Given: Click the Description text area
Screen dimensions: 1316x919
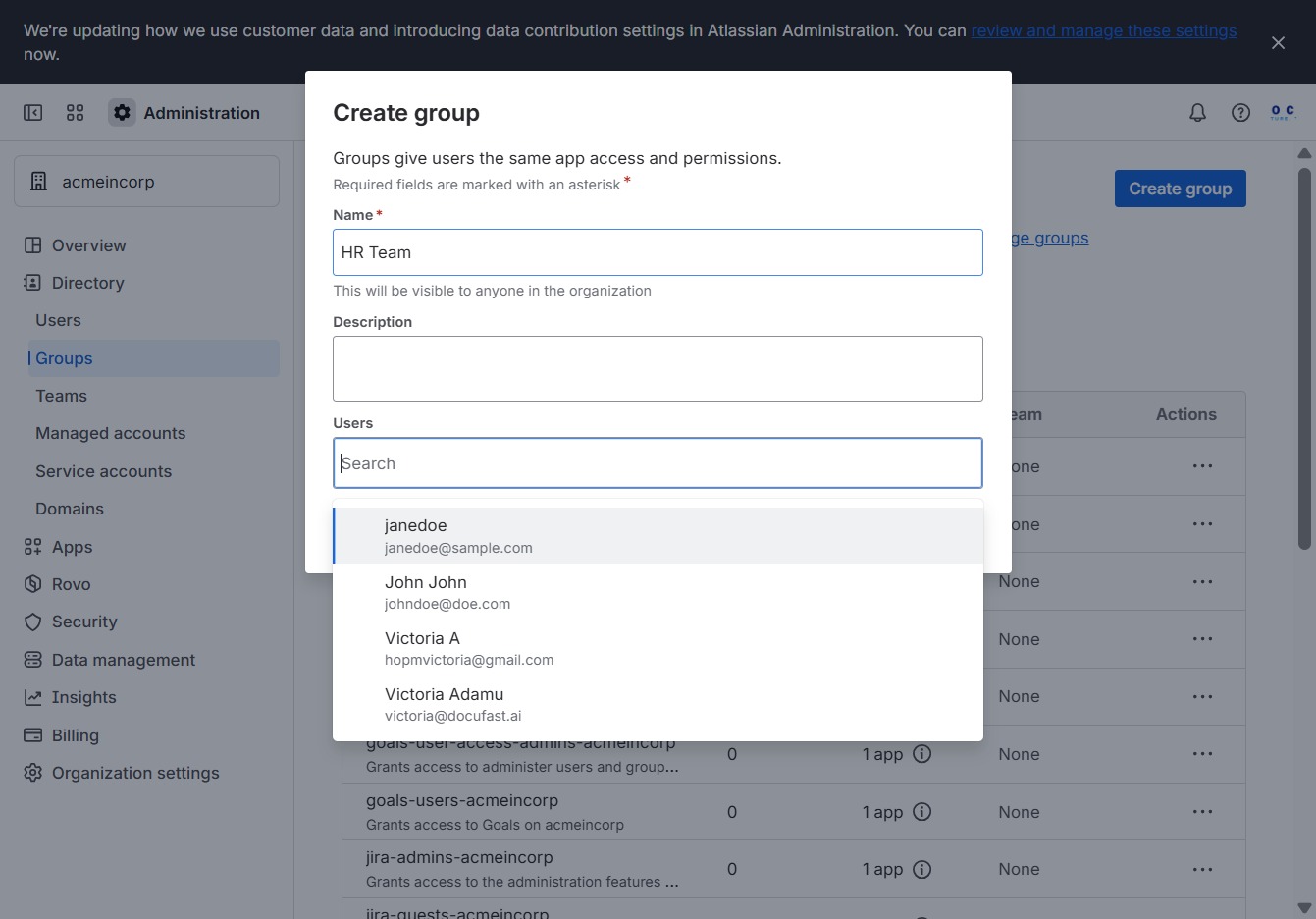Looking at the screenshot, I should (x=658, y=368).
